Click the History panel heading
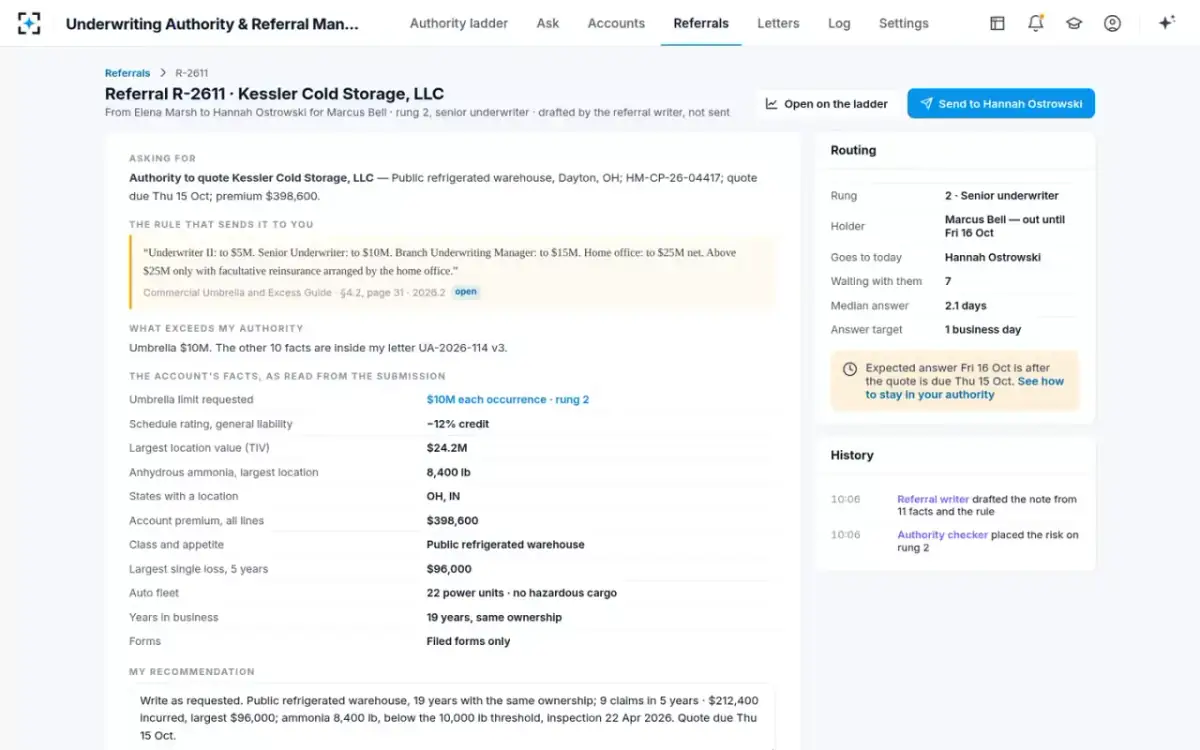 (x=852, y=455)
